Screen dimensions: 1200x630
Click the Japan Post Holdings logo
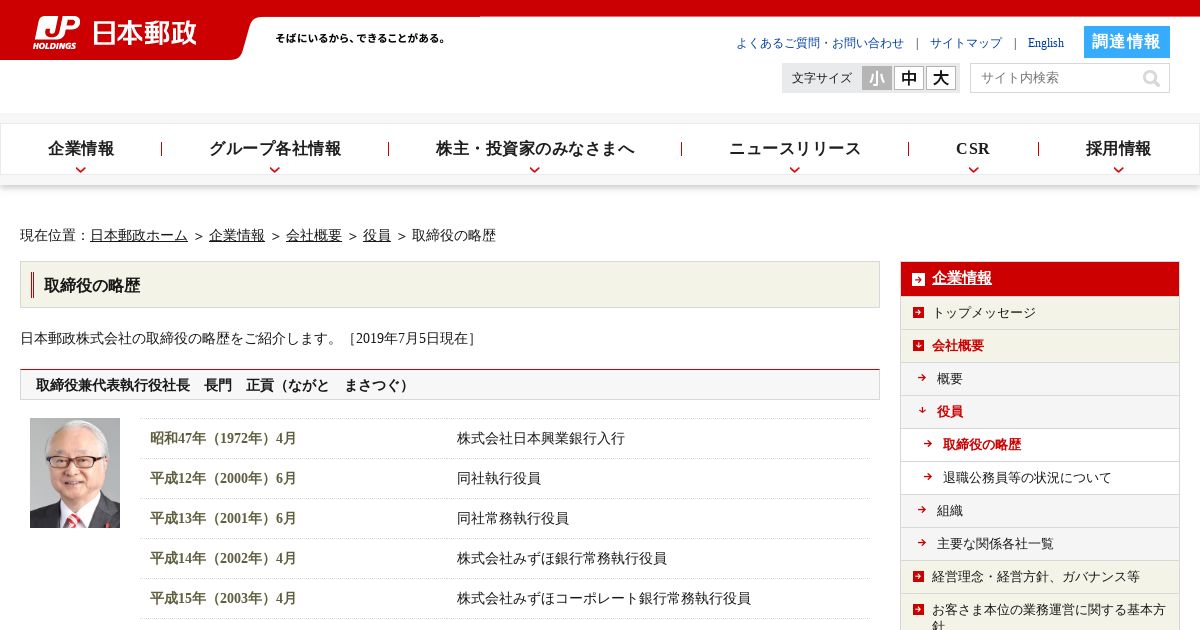coord(115,32)
